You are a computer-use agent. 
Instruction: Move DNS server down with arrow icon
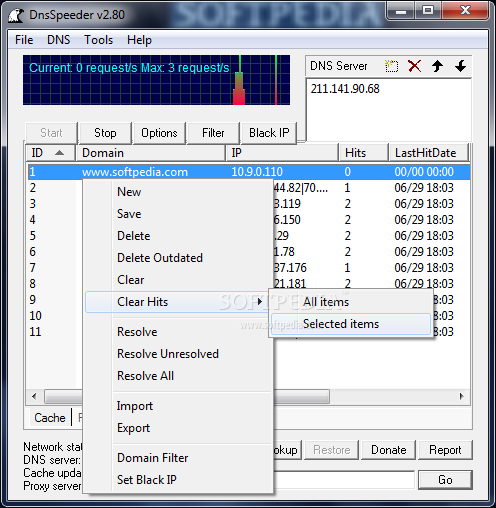tap(460, 66)
